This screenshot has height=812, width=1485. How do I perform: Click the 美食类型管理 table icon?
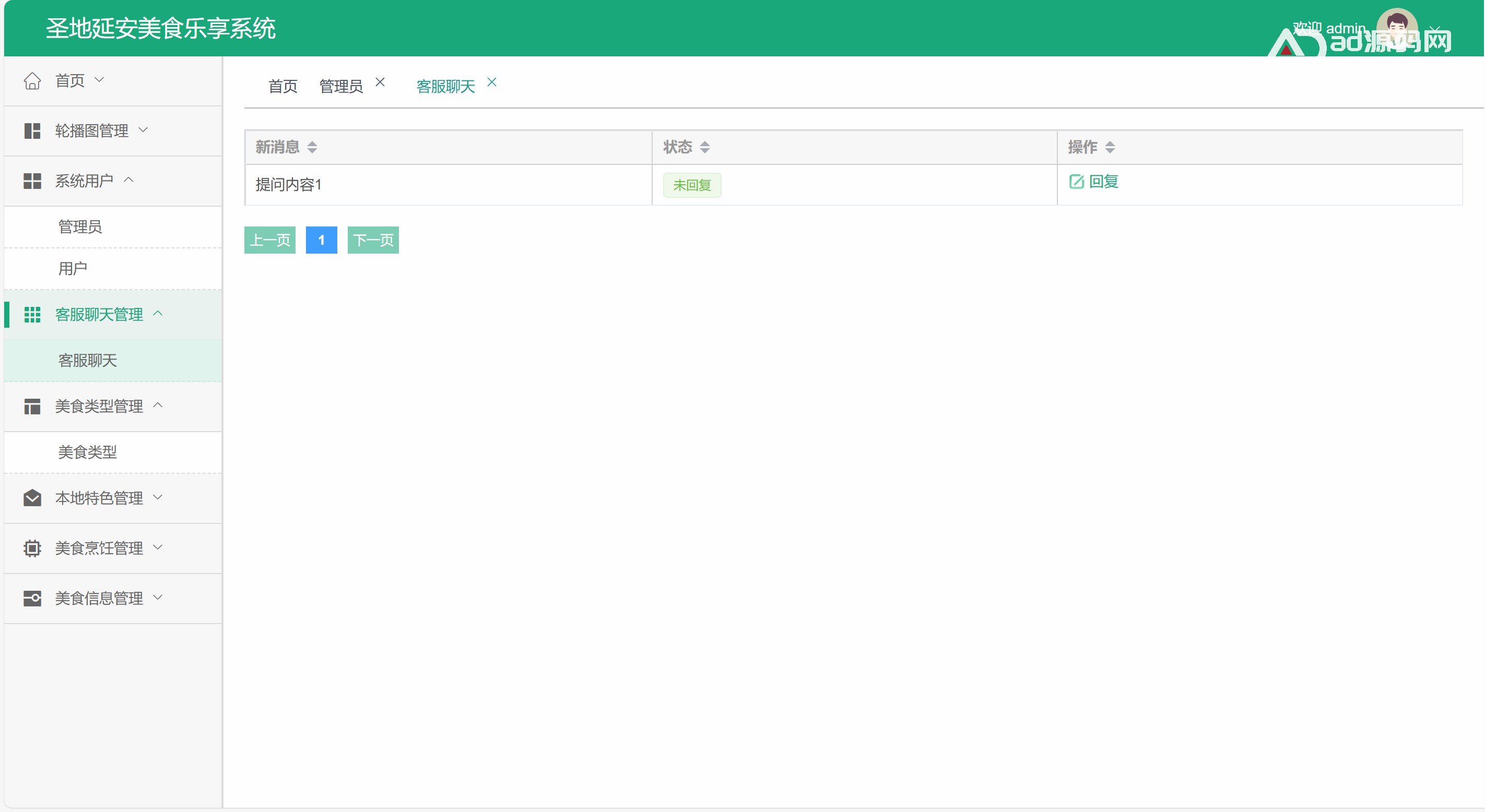click(x=32, y=407)
